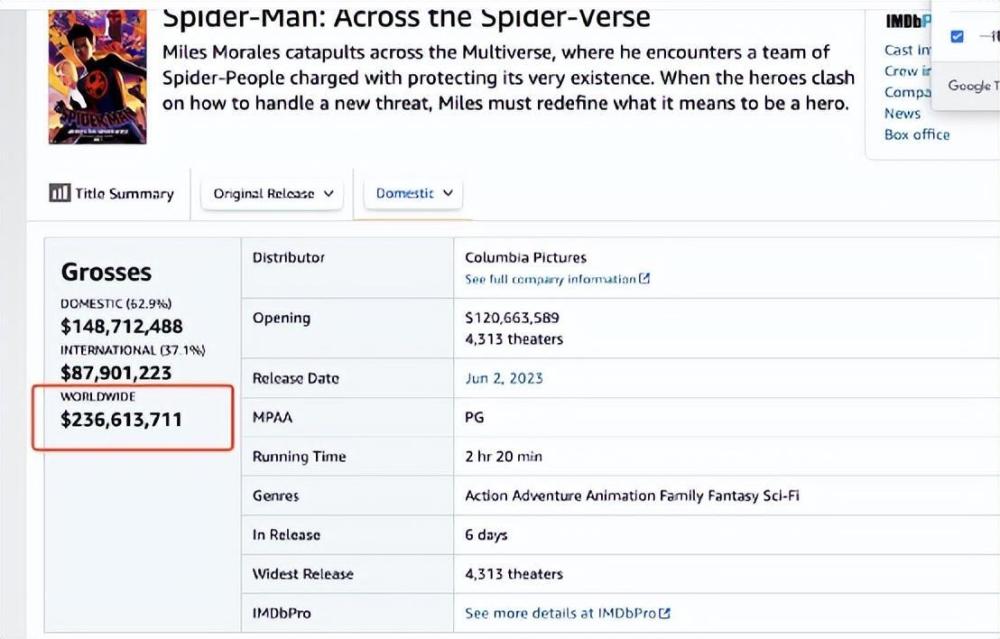Open the Cast information link

pyautogui.click(x=902, y=50)
